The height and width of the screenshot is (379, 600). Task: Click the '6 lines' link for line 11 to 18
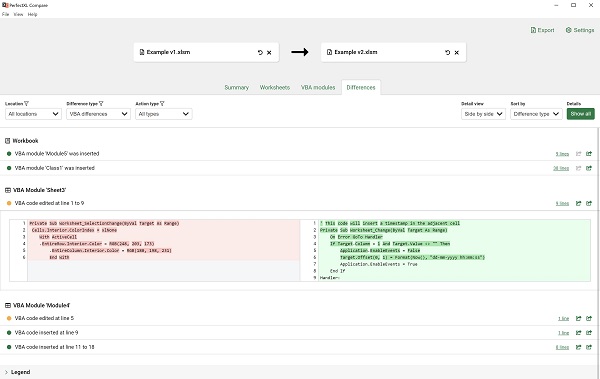coord(562,348)
